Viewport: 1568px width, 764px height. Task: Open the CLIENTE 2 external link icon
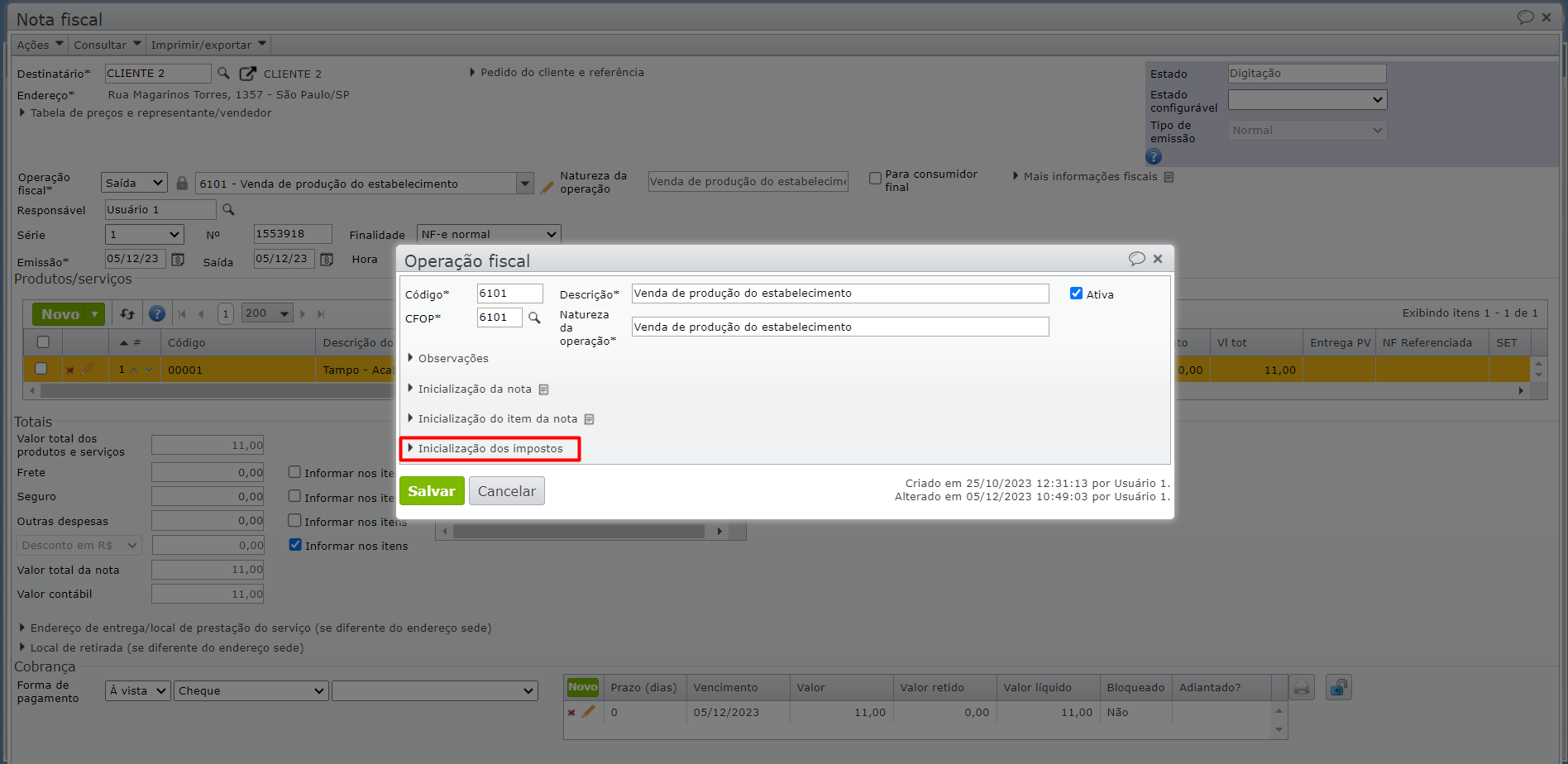247,74
